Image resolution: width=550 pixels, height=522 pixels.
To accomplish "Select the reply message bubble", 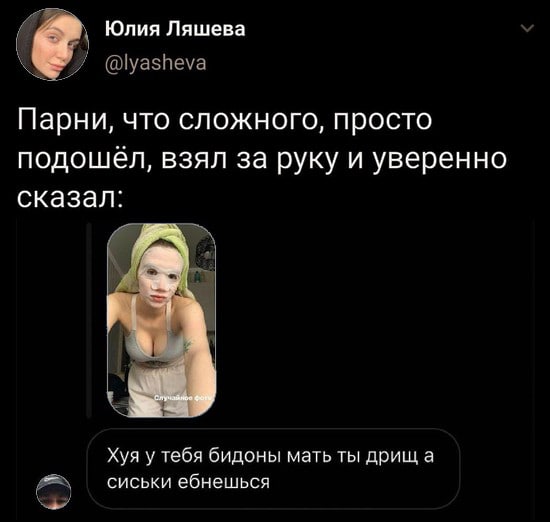I will pos(273,469).
